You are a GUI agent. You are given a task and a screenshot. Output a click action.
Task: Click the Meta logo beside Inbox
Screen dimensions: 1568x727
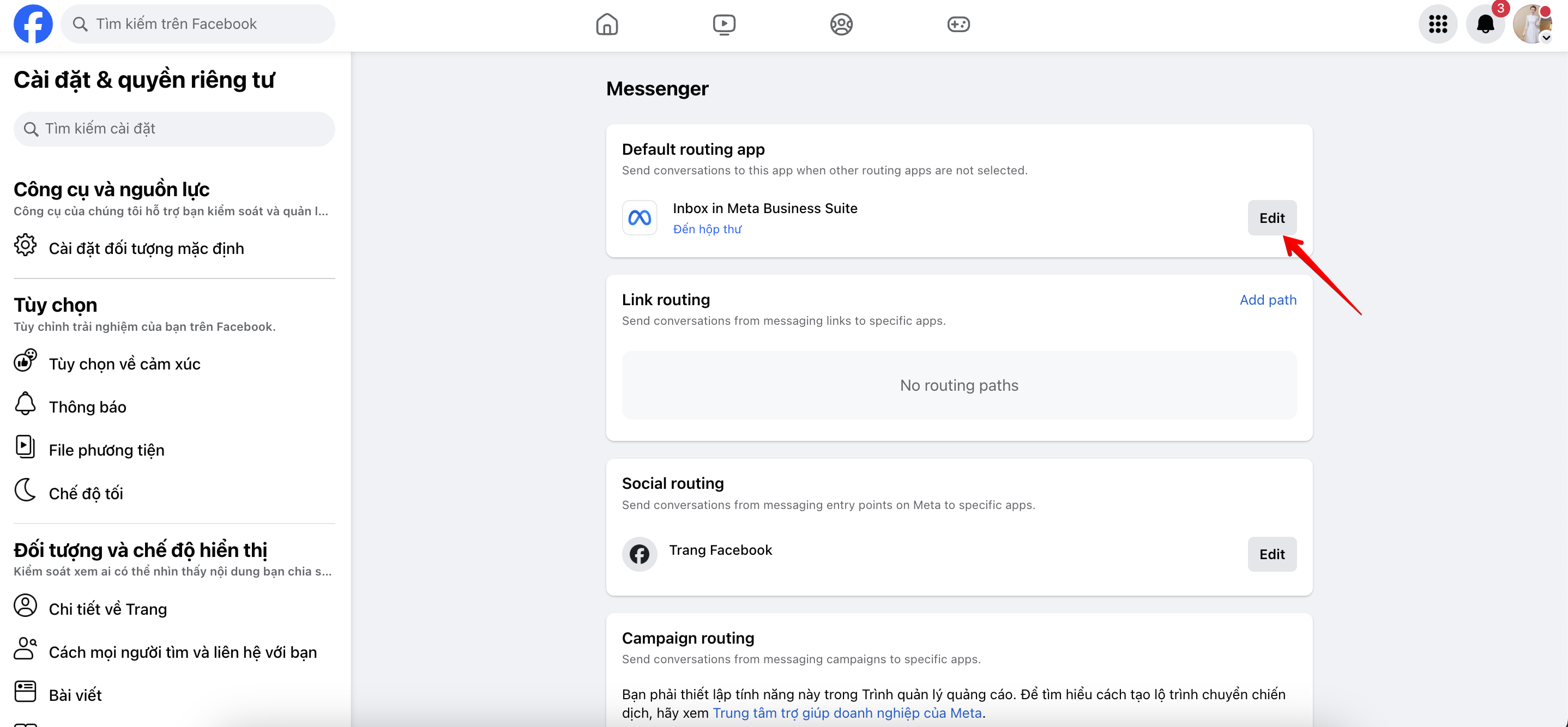click(639, 218)
